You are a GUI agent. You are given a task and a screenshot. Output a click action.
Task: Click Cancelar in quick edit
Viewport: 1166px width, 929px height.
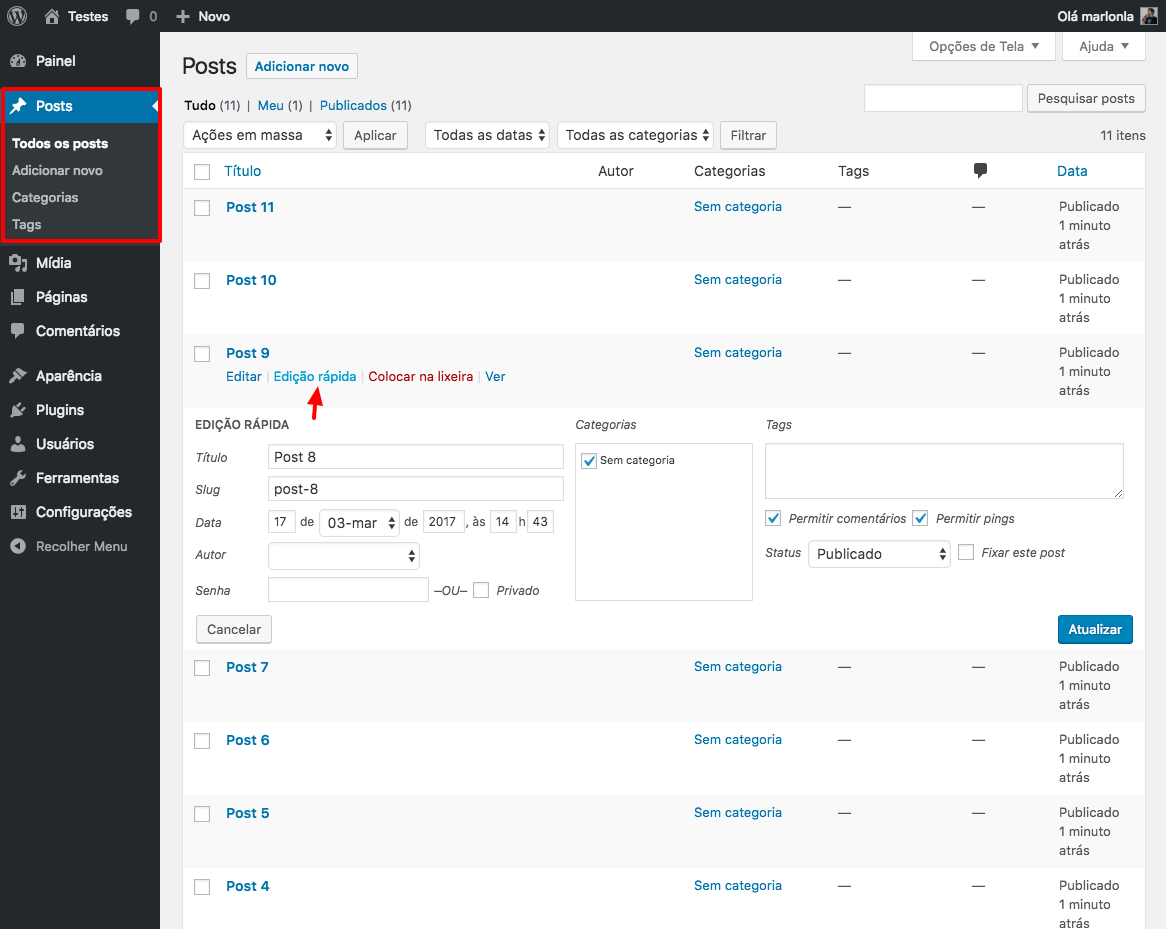[x=234, y=629]
